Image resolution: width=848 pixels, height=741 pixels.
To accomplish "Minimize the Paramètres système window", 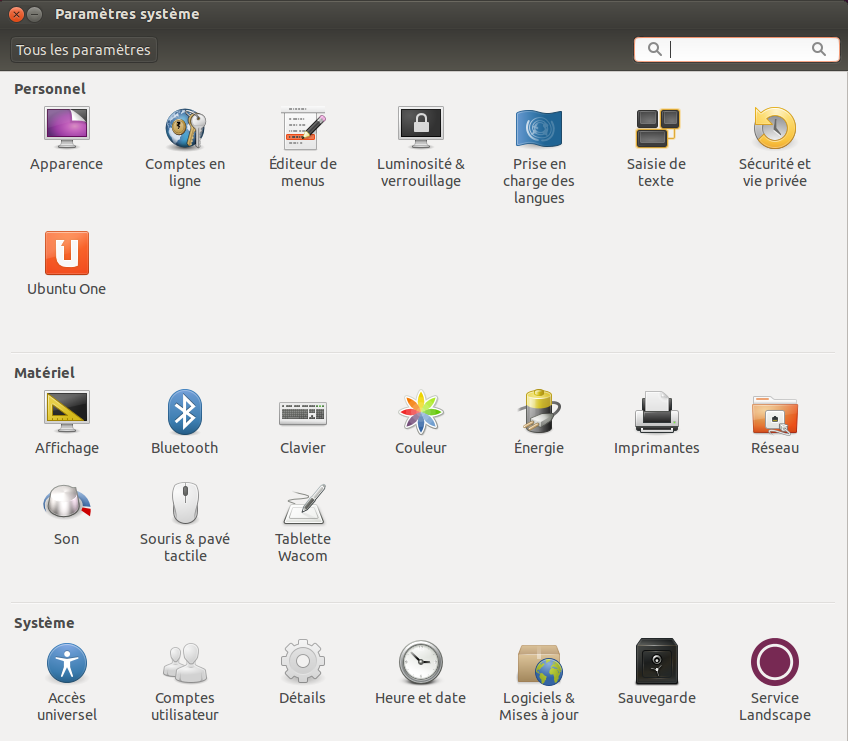I will 35,14.
